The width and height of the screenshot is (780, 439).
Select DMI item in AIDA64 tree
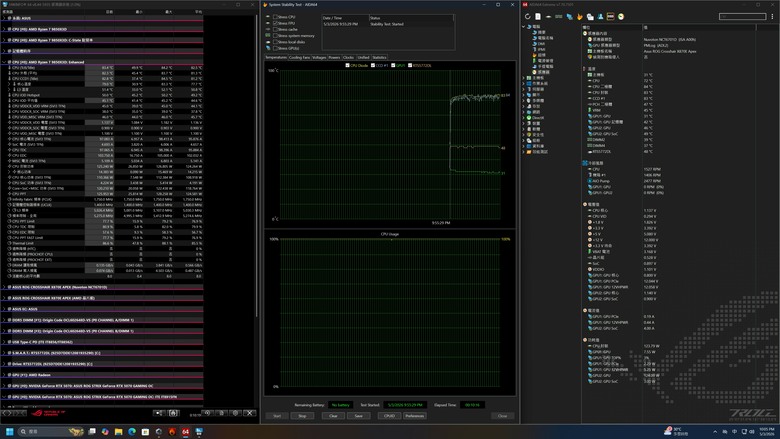[541, 44]
